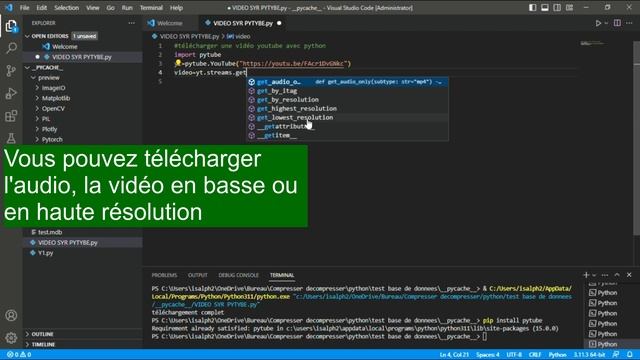This screenshot has width=640, height=360.
Task: Open the View menu
Action: pos(93,8)
